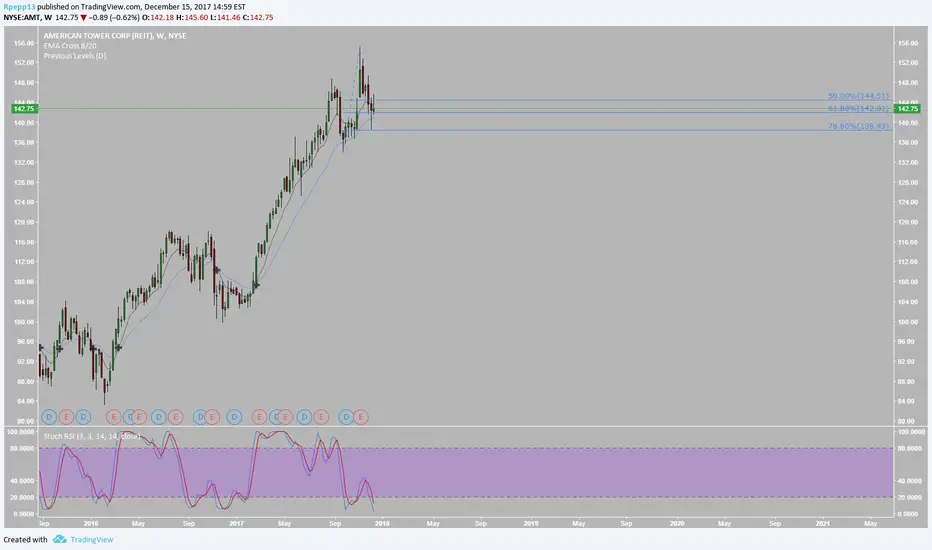This screenshot has width=932, height=550.
Task: Click the 2020 label on time axis
Action: coord(676,524)
